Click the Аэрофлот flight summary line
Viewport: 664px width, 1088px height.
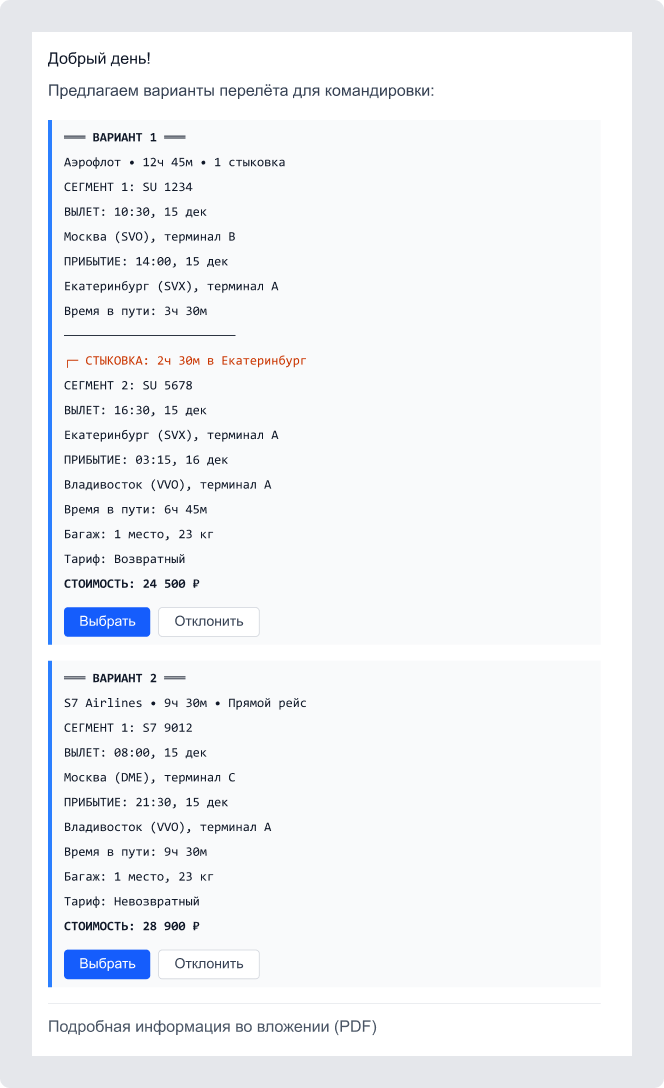[174, 162]
